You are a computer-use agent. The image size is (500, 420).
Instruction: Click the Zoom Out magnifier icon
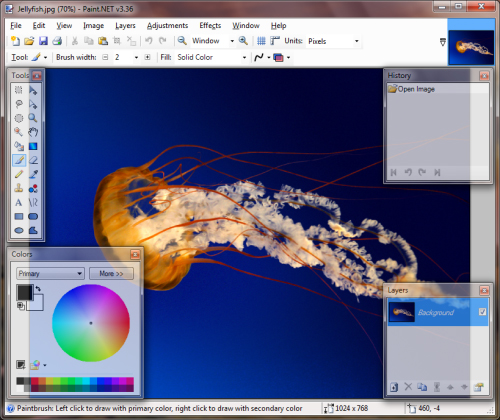(182, 41)
